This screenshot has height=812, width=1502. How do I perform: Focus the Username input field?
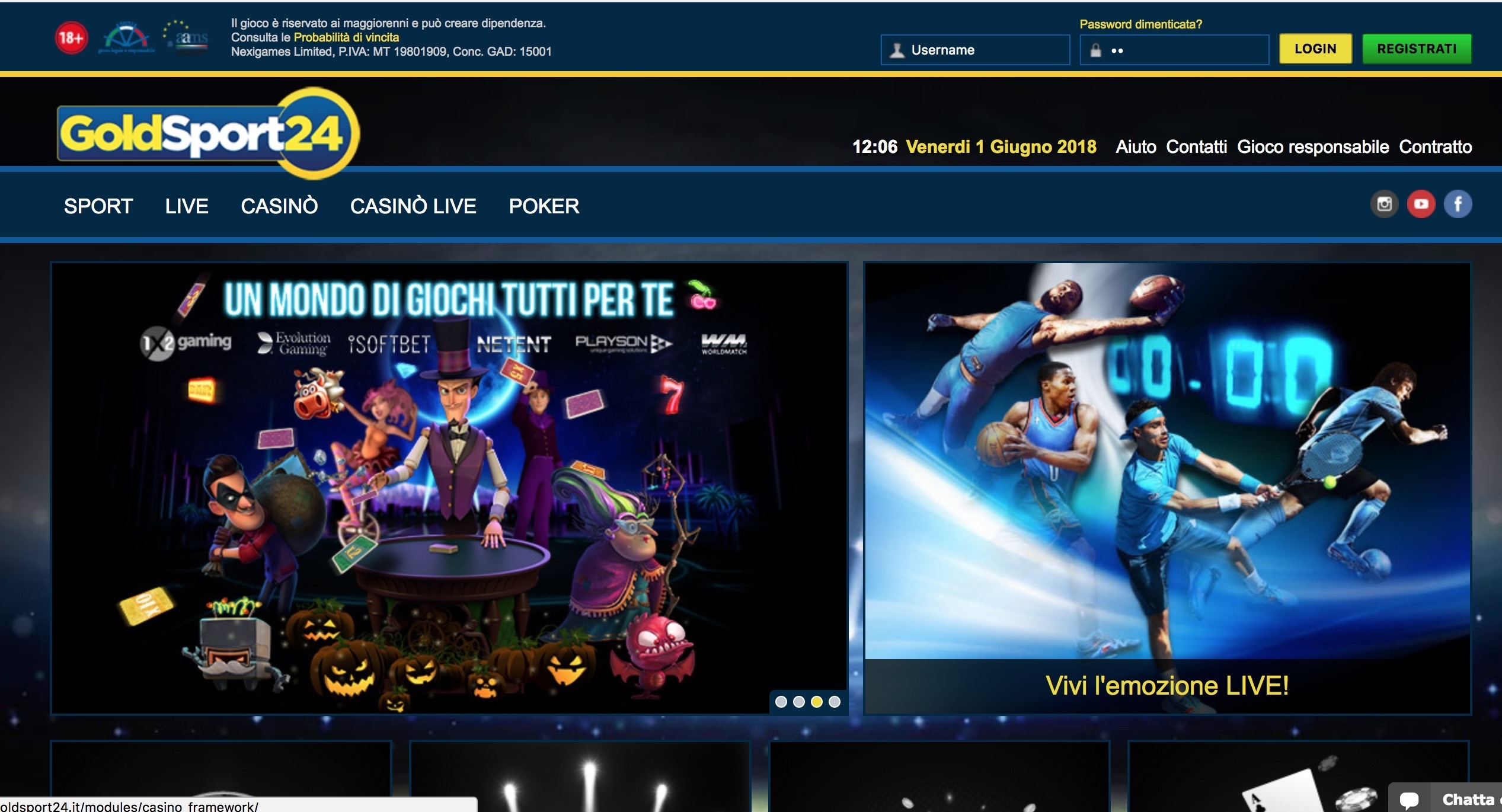click(975, 50)
